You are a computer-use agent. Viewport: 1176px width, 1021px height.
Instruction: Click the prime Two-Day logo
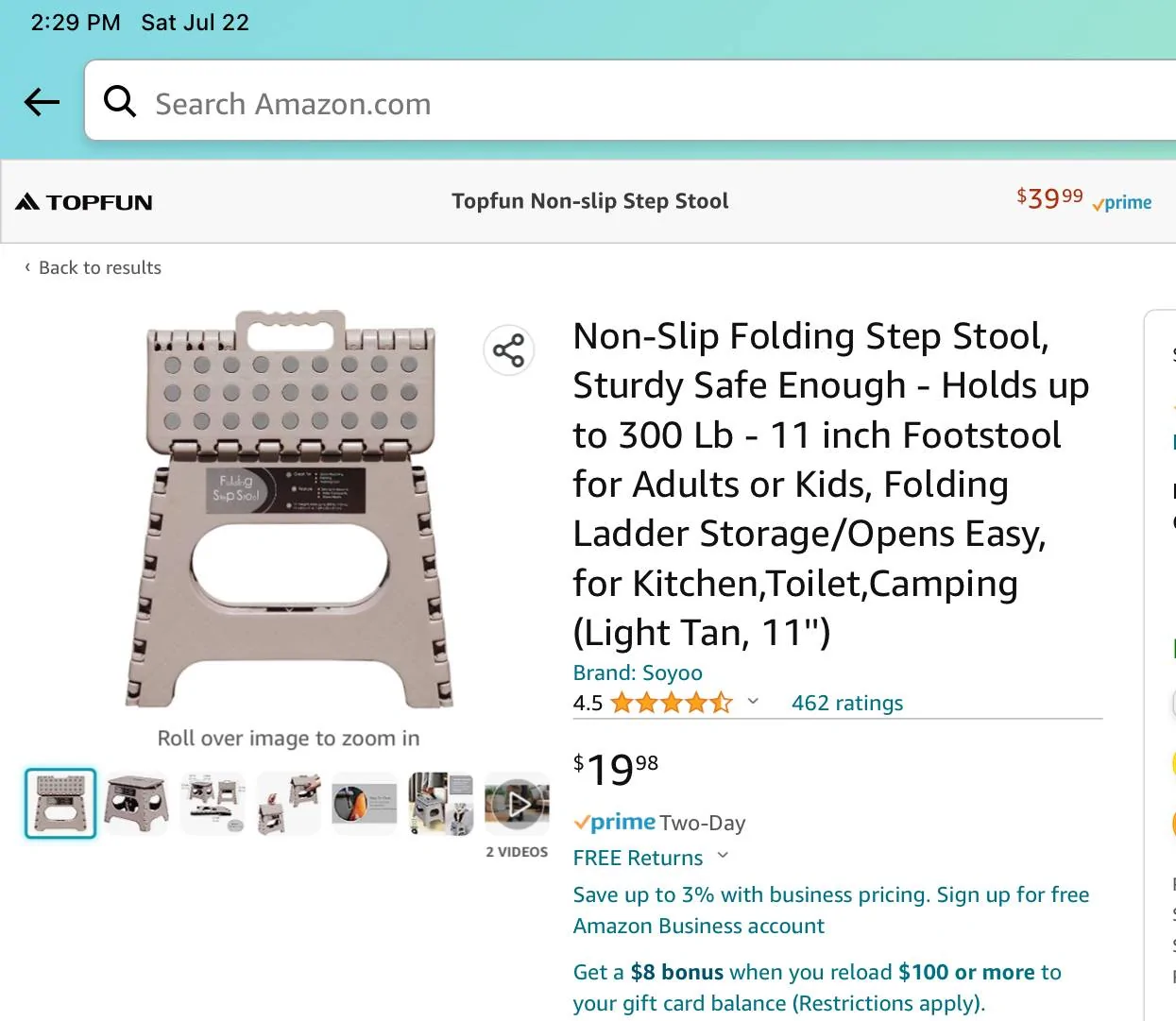click(615, 823)
